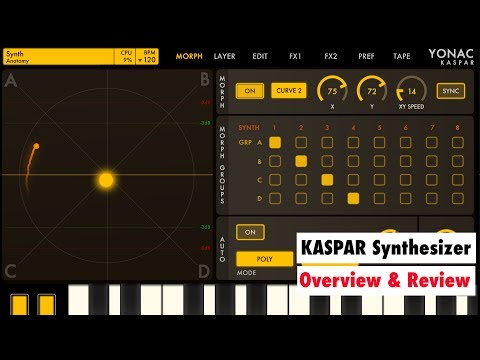Click the first yellow keyboard side button
Viewport: 480px width, 360px height.
(19, 305)
